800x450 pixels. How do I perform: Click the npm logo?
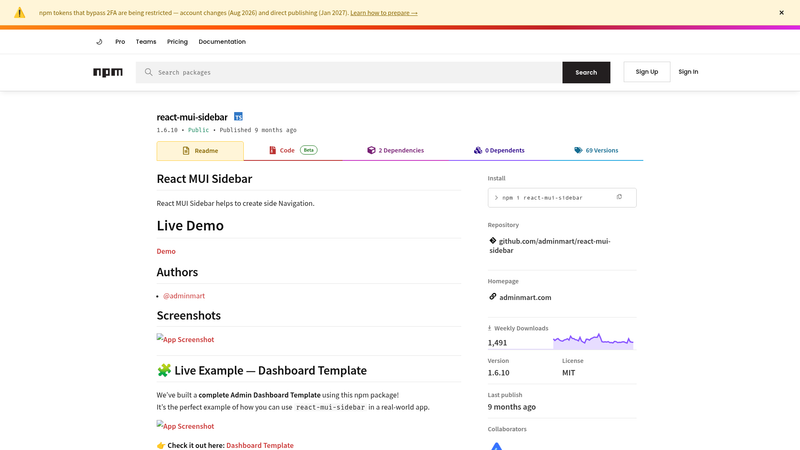click(108, 72)
